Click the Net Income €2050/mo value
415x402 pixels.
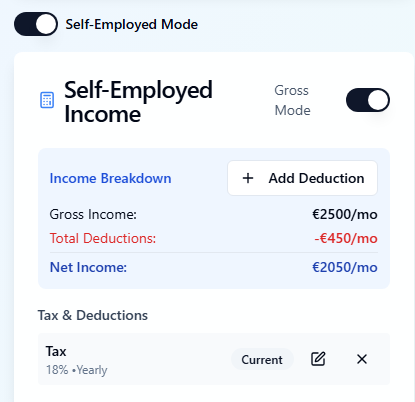tap(345, 267)
